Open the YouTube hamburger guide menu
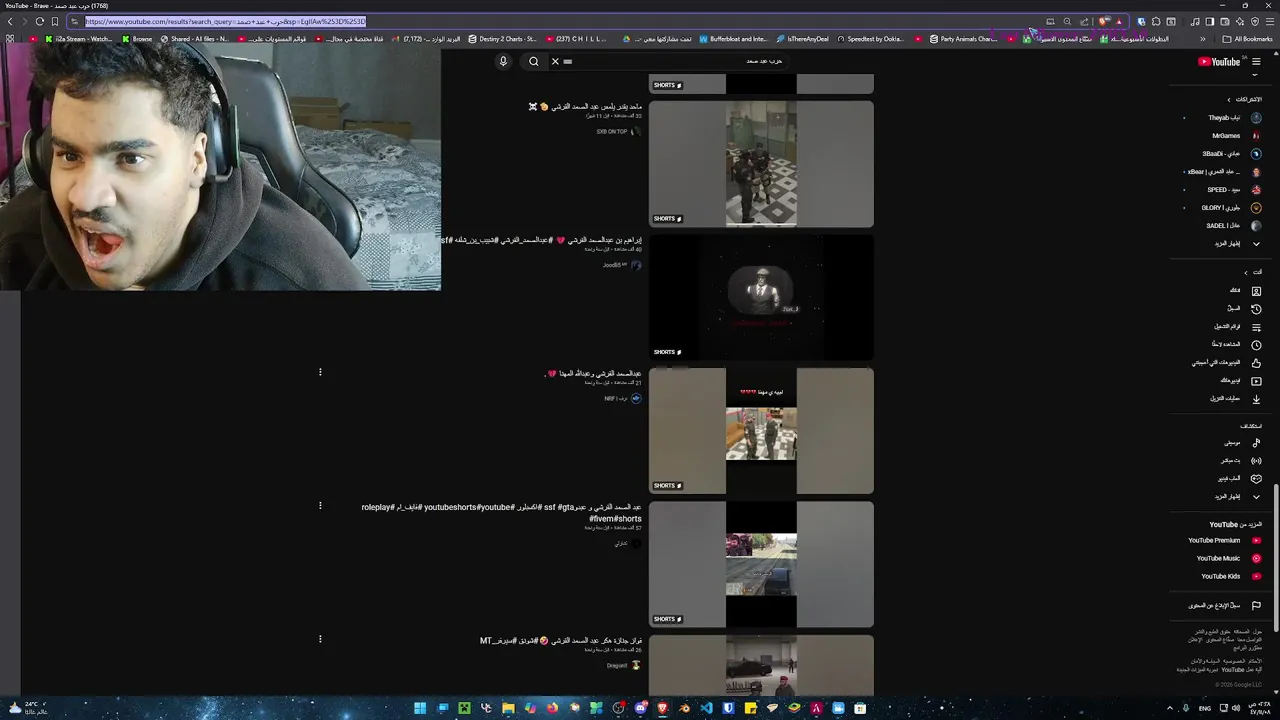1280x720 pixels. click(1256, 62)
